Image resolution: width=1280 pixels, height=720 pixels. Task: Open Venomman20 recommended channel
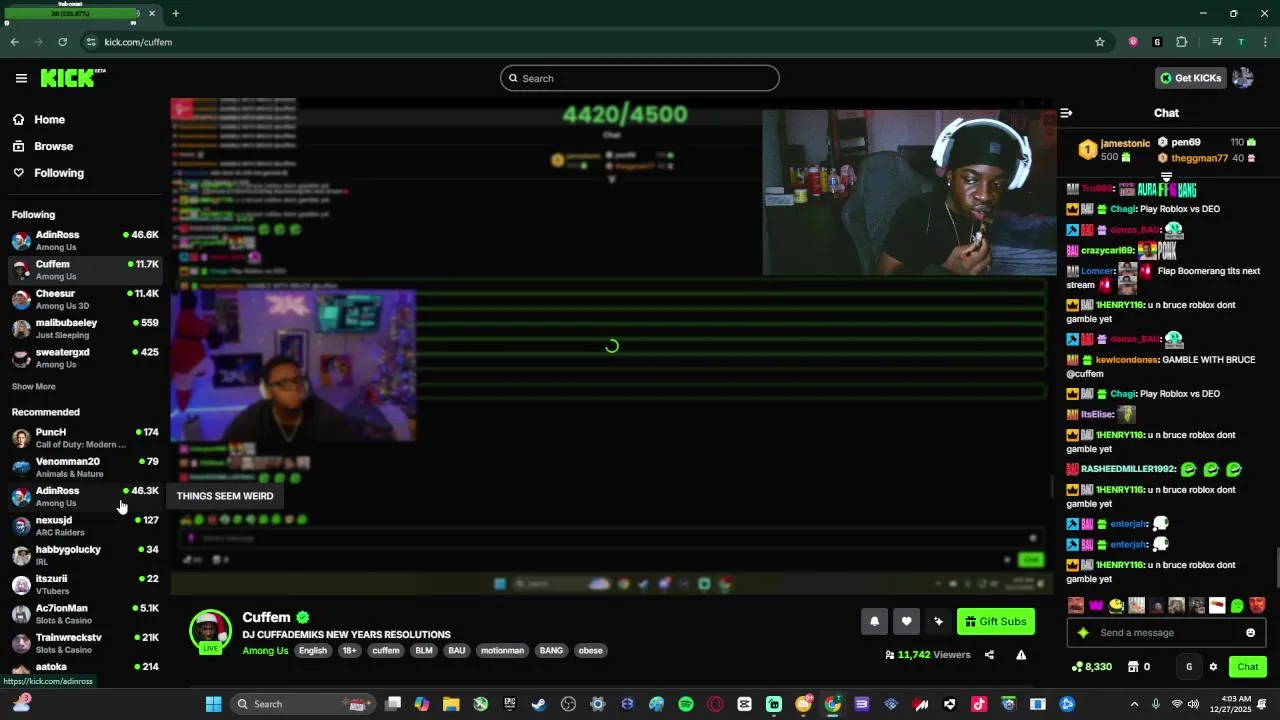[85, 467]
